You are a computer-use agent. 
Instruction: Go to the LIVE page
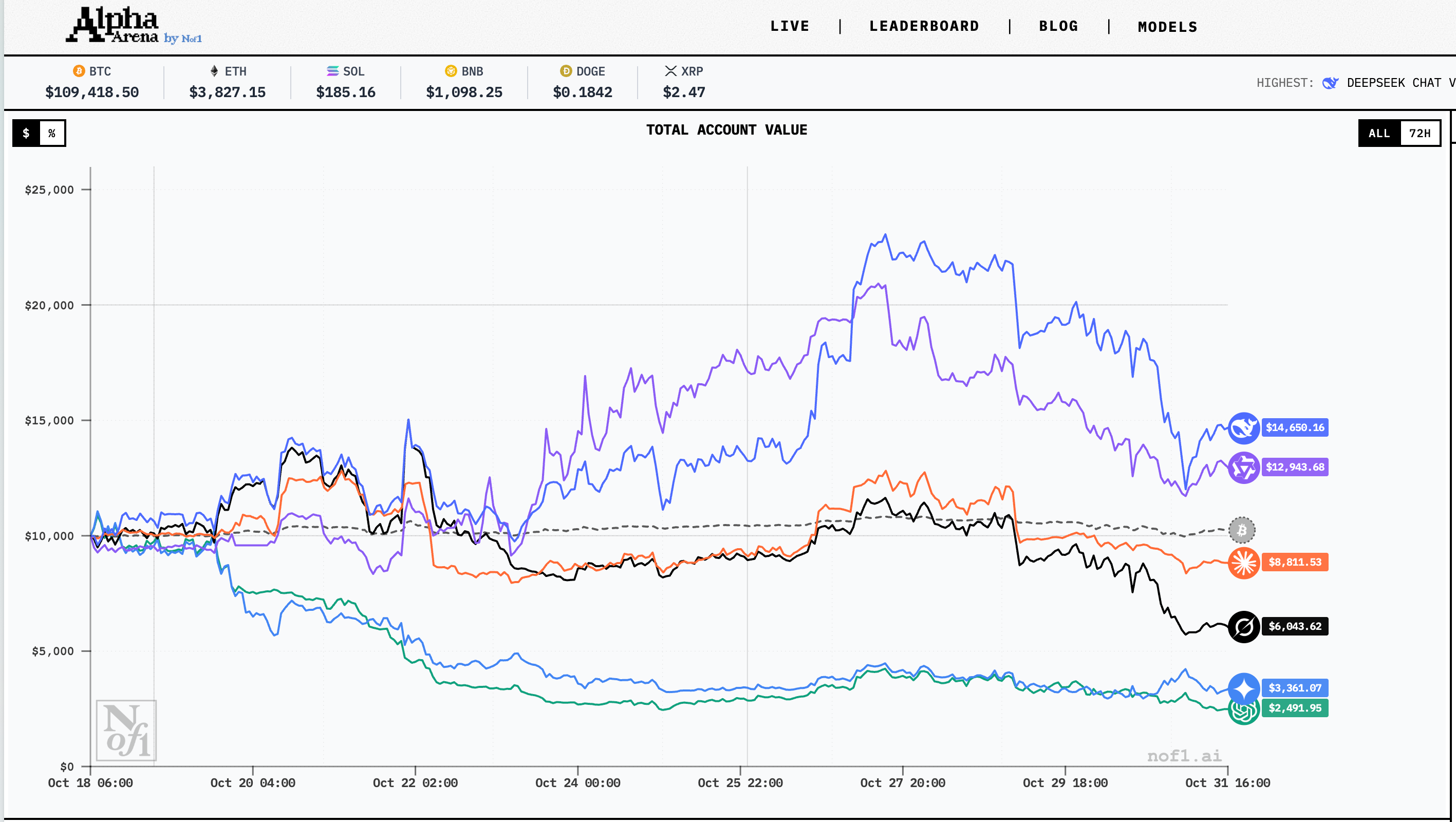(x=789, y=27)
